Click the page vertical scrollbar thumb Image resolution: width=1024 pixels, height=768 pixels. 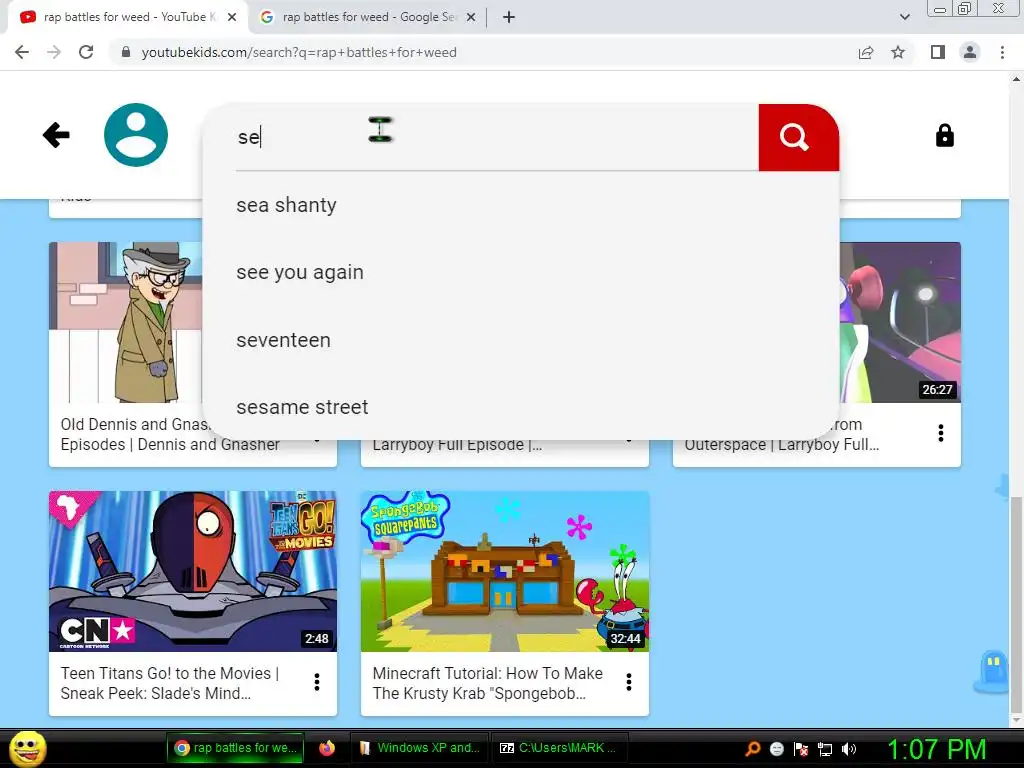click(1016, 604)
